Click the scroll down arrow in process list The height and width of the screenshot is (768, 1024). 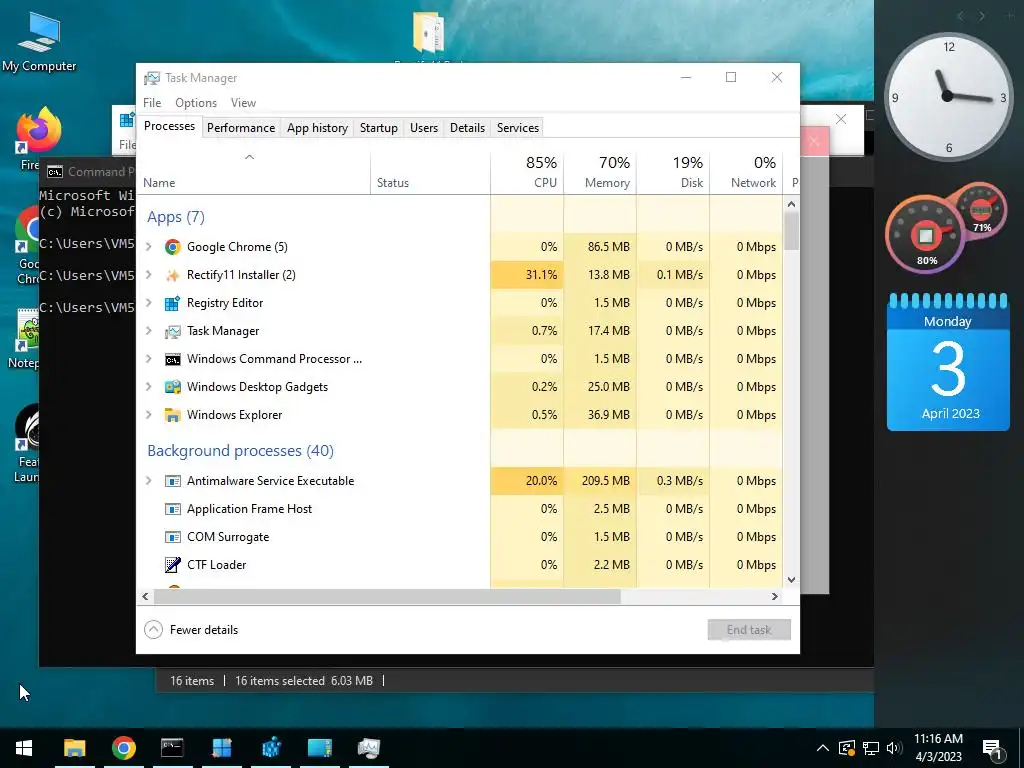(x=792, y=580)
